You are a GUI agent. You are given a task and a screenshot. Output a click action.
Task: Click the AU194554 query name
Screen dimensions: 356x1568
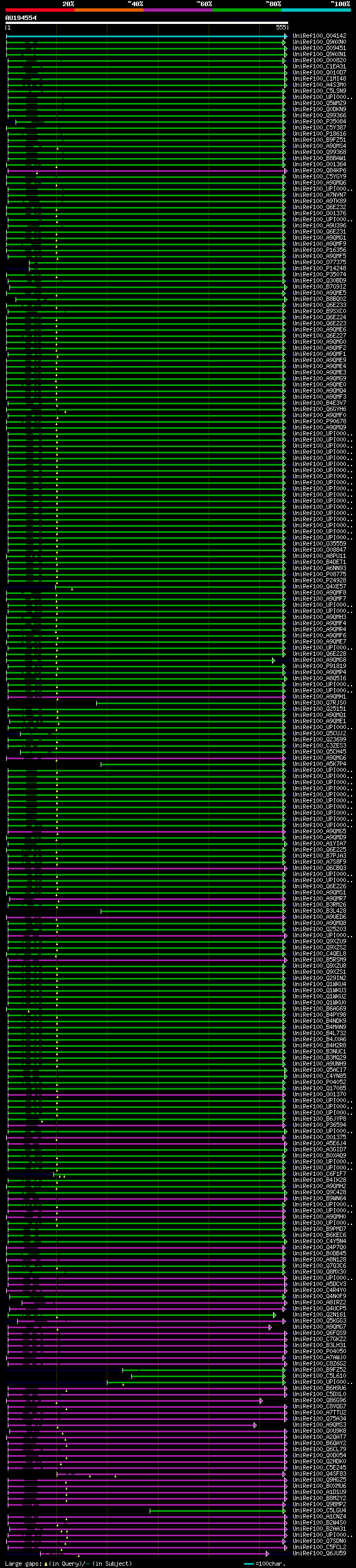(x=21, y=18)
